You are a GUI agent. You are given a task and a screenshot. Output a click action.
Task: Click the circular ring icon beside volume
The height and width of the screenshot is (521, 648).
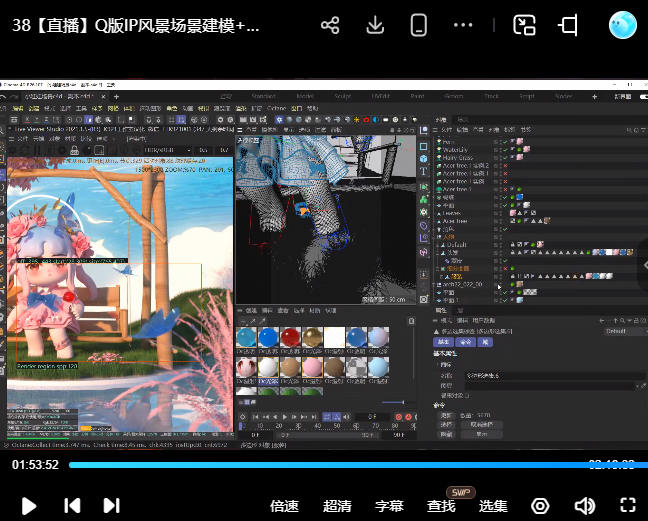tap(540, 506)
